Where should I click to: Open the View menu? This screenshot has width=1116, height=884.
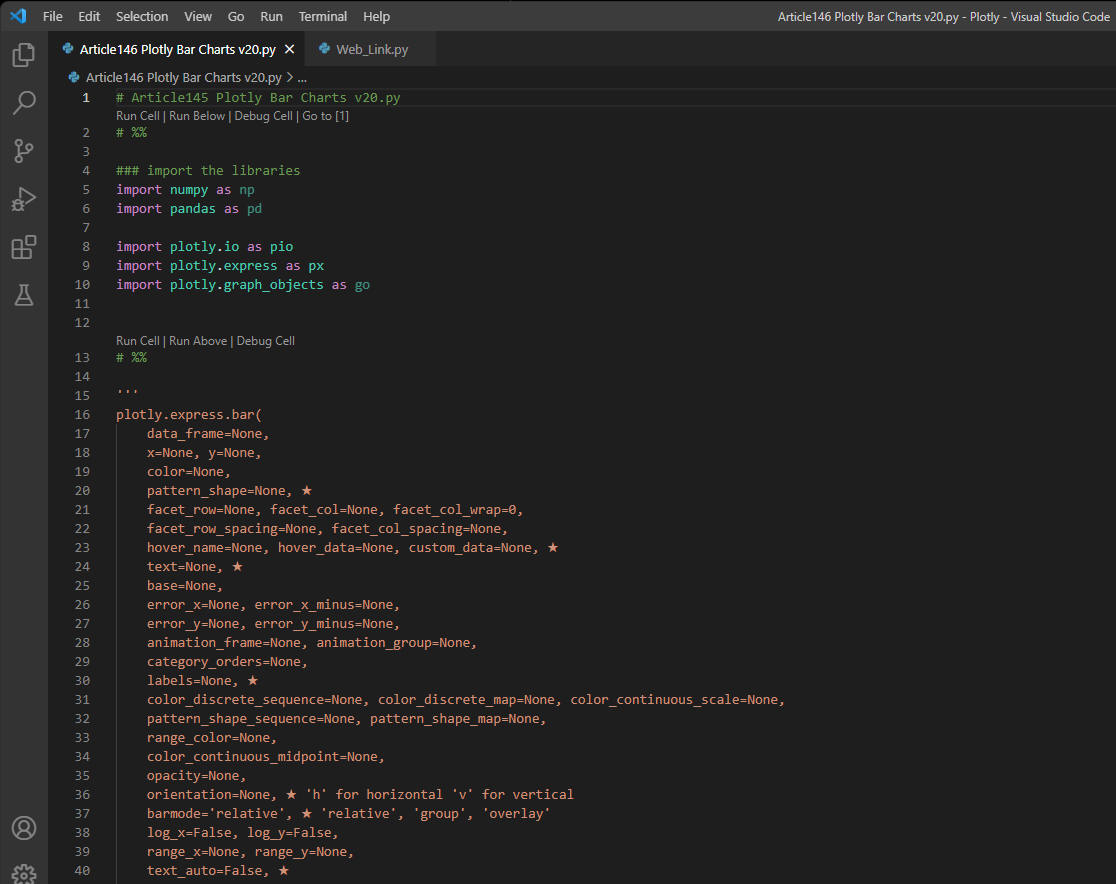coord(198,16)
